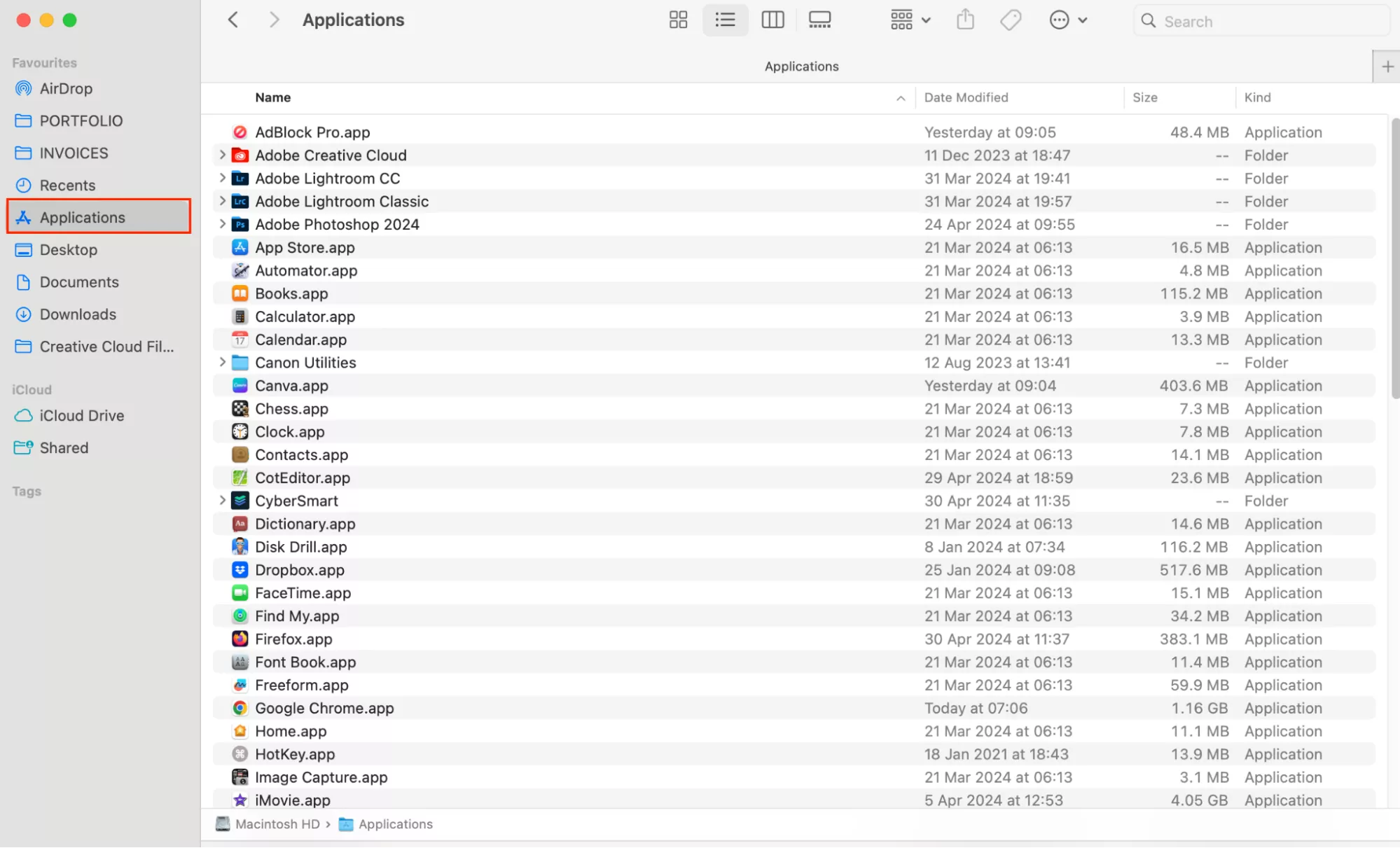Open iCloud Drive in the sidebar
This screenshot has width=1400, height=848.
[81, 415]
